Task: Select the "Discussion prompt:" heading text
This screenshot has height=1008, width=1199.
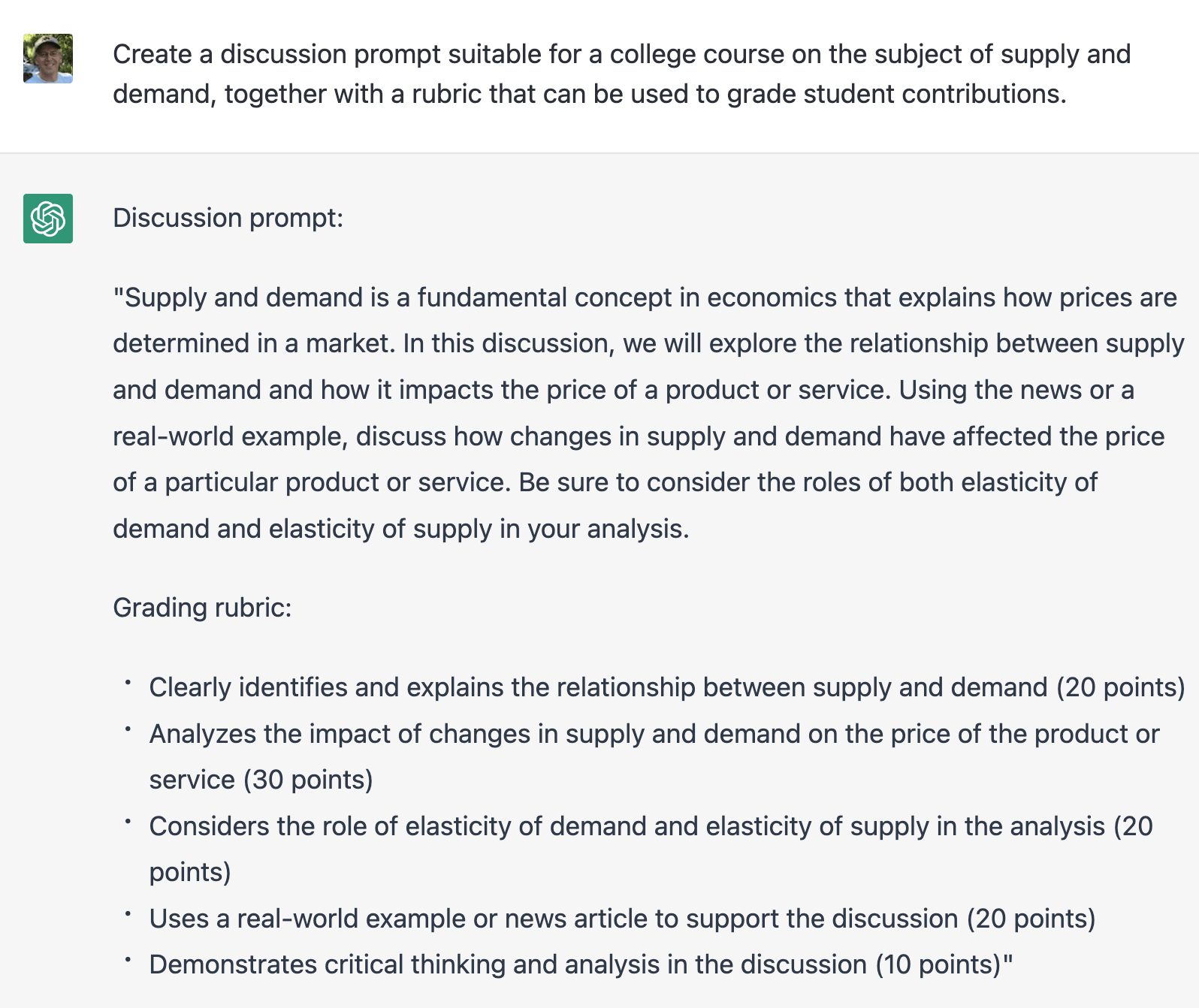Action: click(228, 218)
